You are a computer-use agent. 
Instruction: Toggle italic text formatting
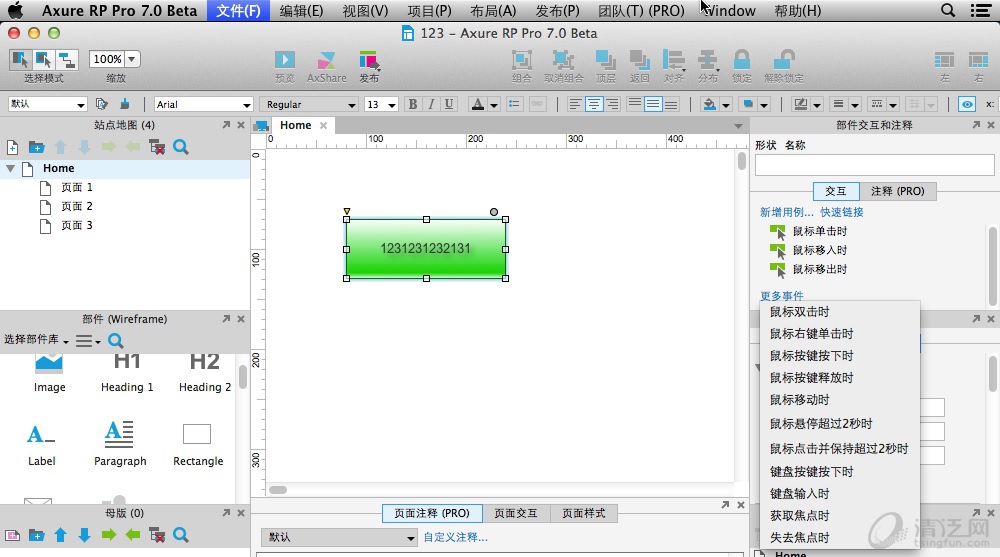[431, 104]
